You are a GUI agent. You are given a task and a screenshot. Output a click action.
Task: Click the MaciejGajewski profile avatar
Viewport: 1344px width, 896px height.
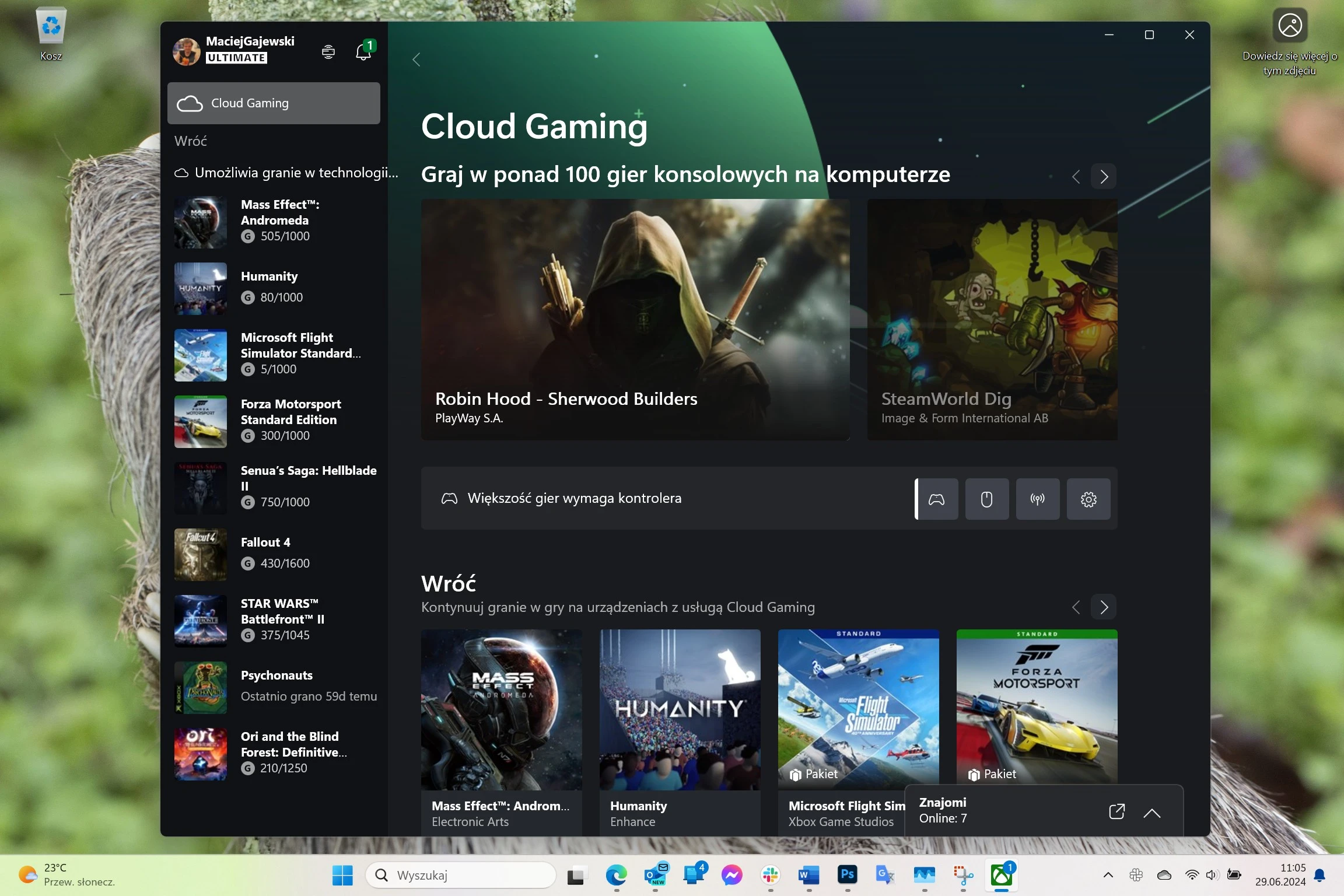pos(187,52)
